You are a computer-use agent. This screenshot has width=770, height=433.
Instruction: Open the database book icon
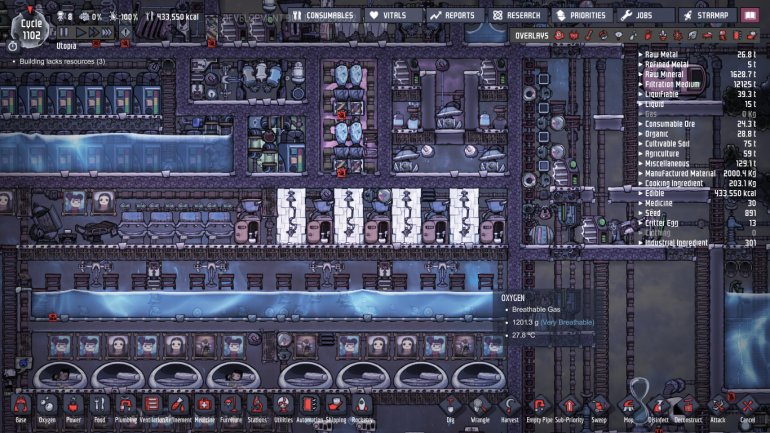750,15
